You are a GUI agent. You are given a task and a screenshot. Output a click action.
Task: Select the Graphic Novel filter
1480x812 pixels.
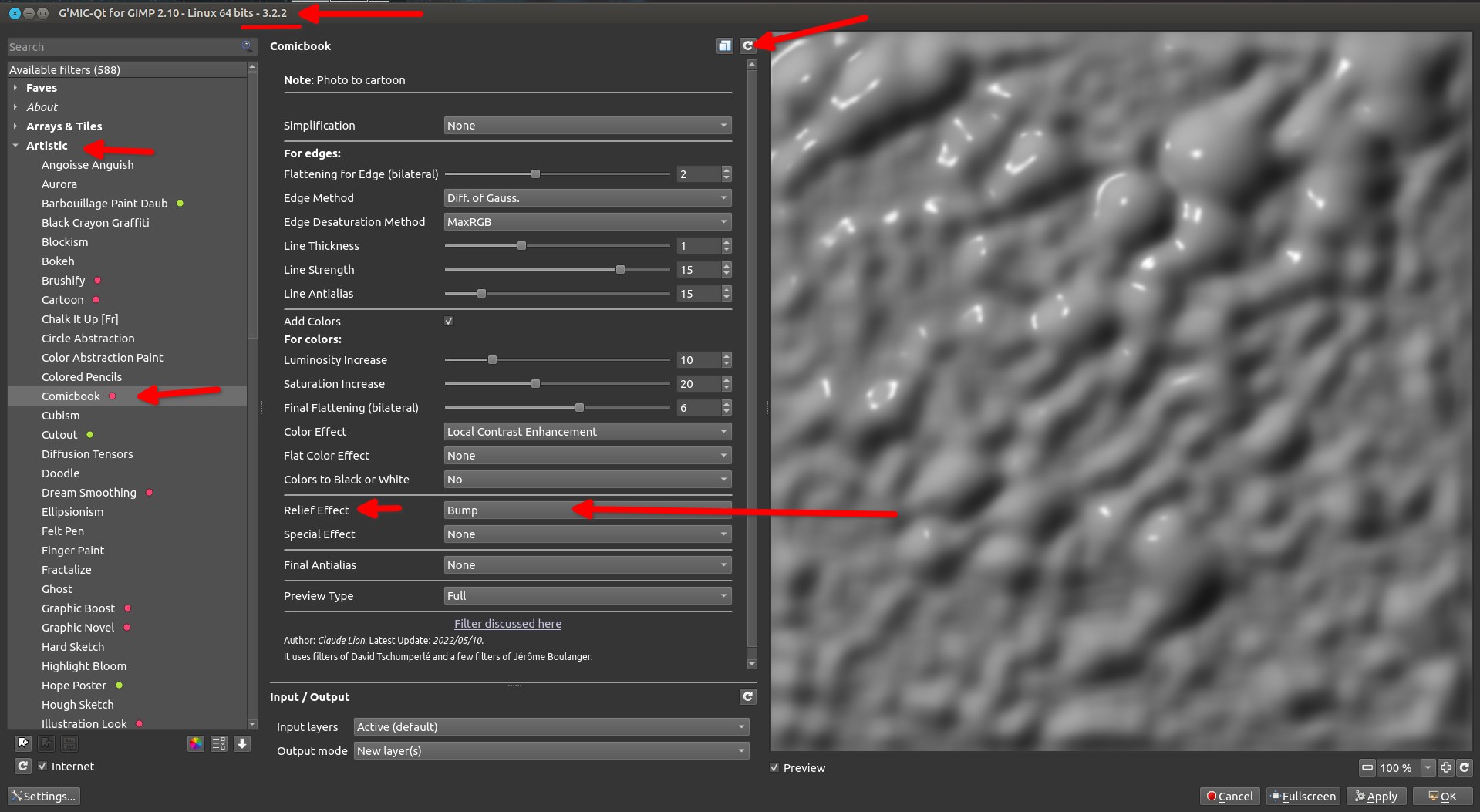(78, 628)
